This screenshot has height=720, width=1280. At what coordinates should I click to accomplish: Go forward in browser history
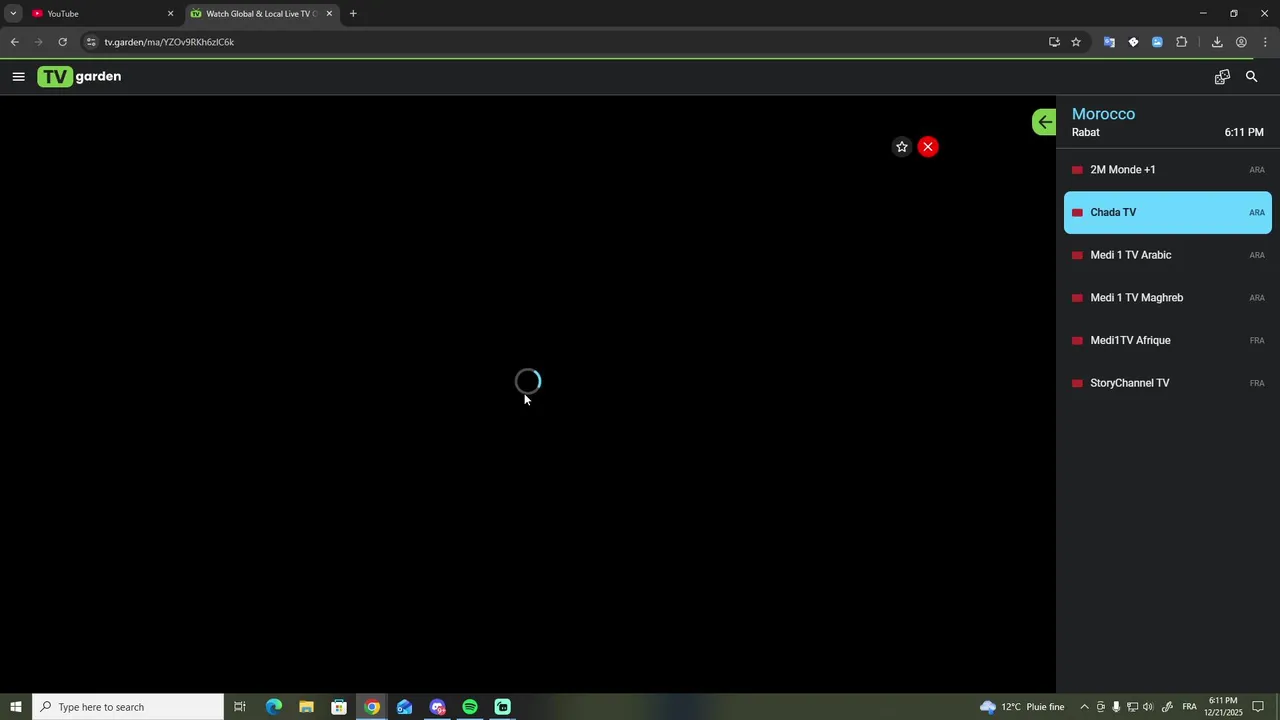tap(38, 42)
